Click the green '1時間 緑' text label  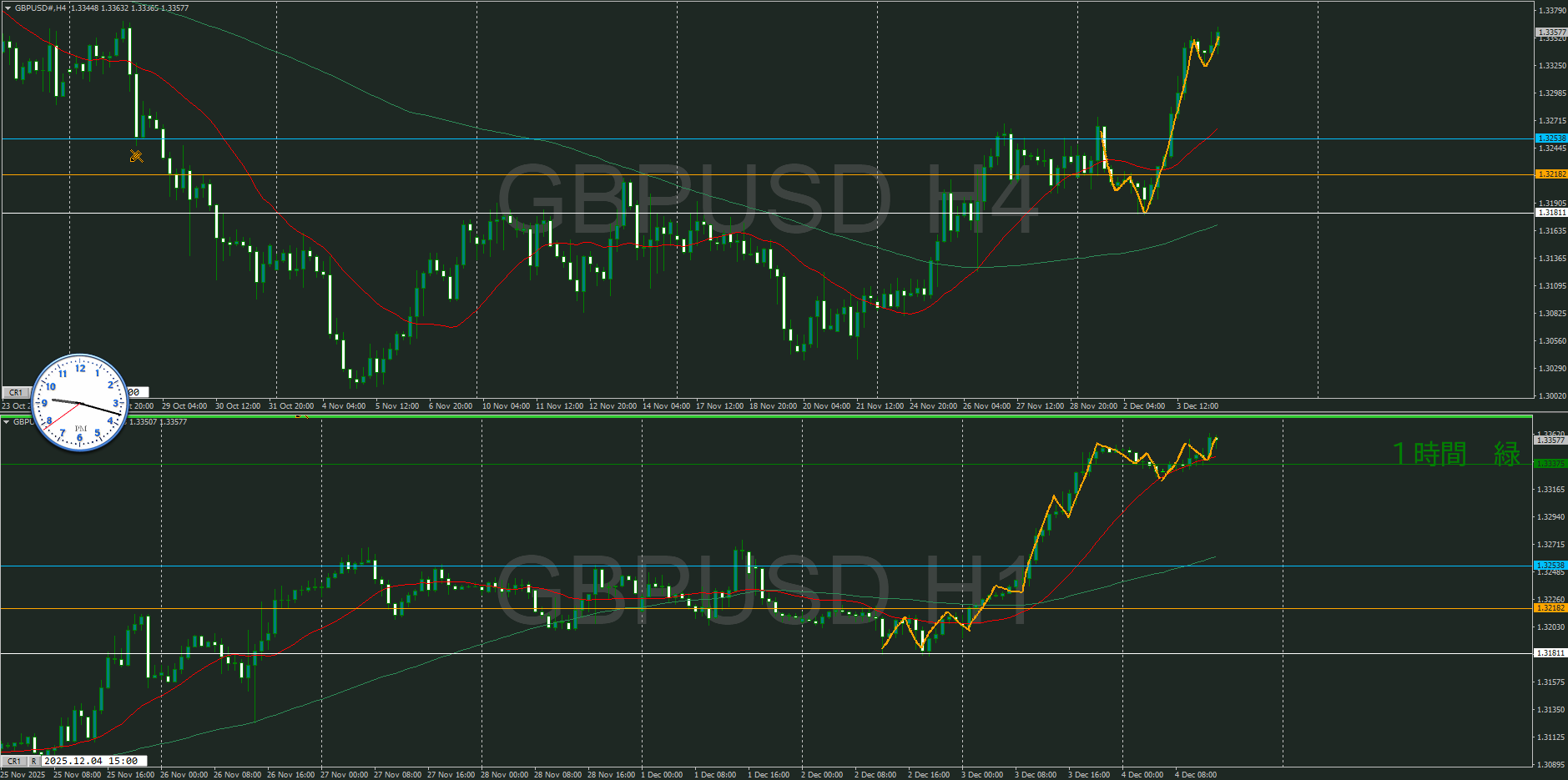coord(1455,454)
